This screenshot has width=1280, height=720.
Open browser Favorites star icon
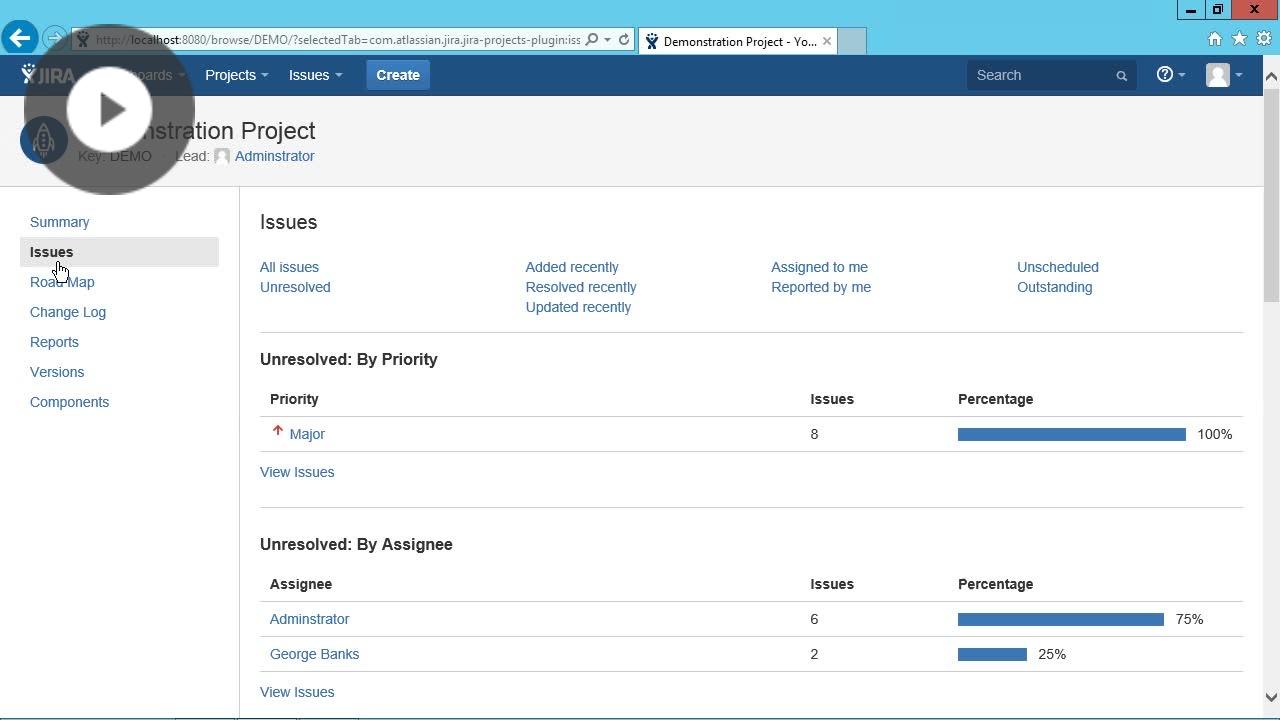1240,39
